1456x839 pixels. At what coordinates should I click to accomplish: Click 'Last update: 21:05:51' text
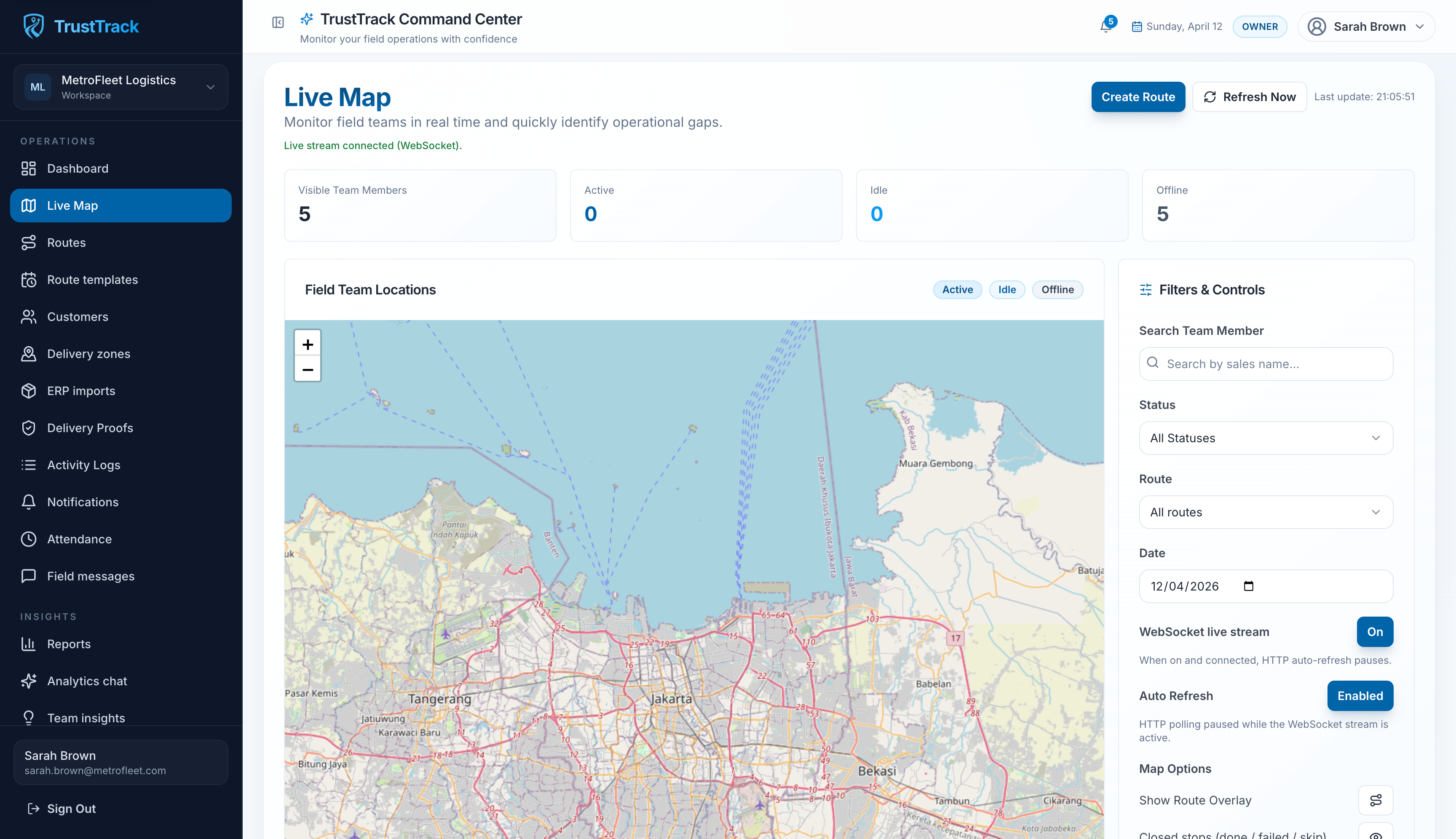click(1364, 97)
